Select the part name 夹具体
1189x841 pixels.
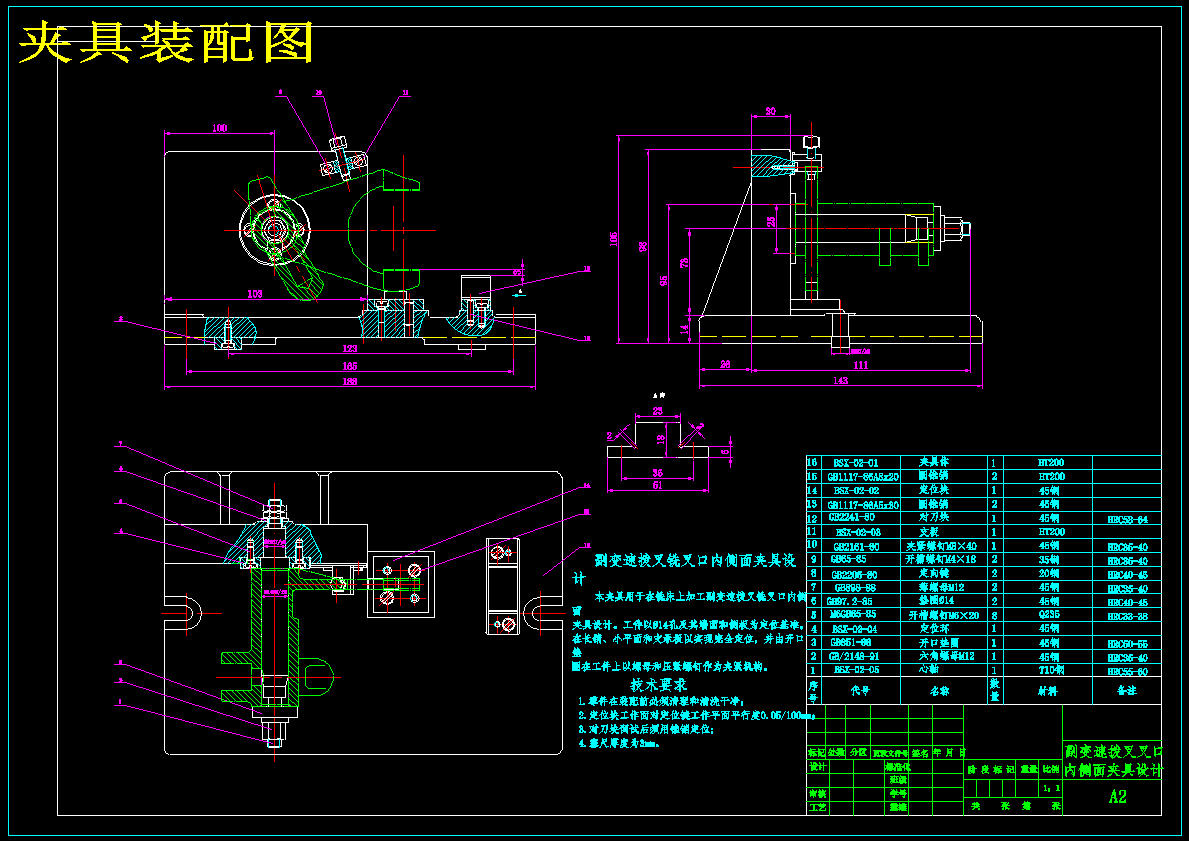tap(933, 462)
